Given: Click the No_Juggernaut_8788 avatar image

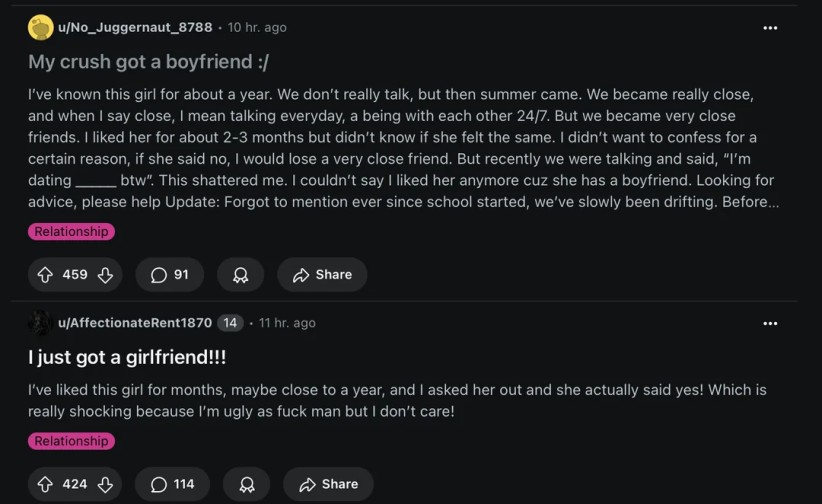Looking at the screenshot, I should click(x=40, y=28).
